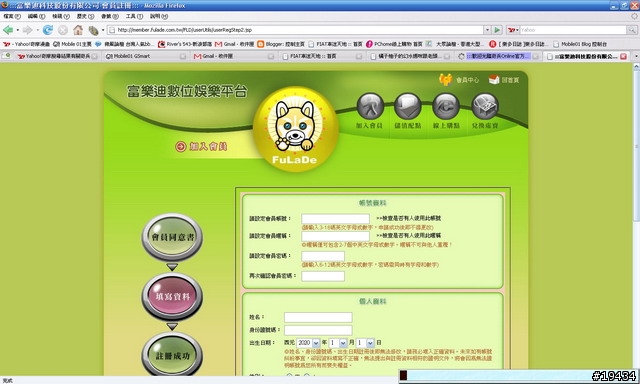Open the 檢視 menu

[61, 16]
